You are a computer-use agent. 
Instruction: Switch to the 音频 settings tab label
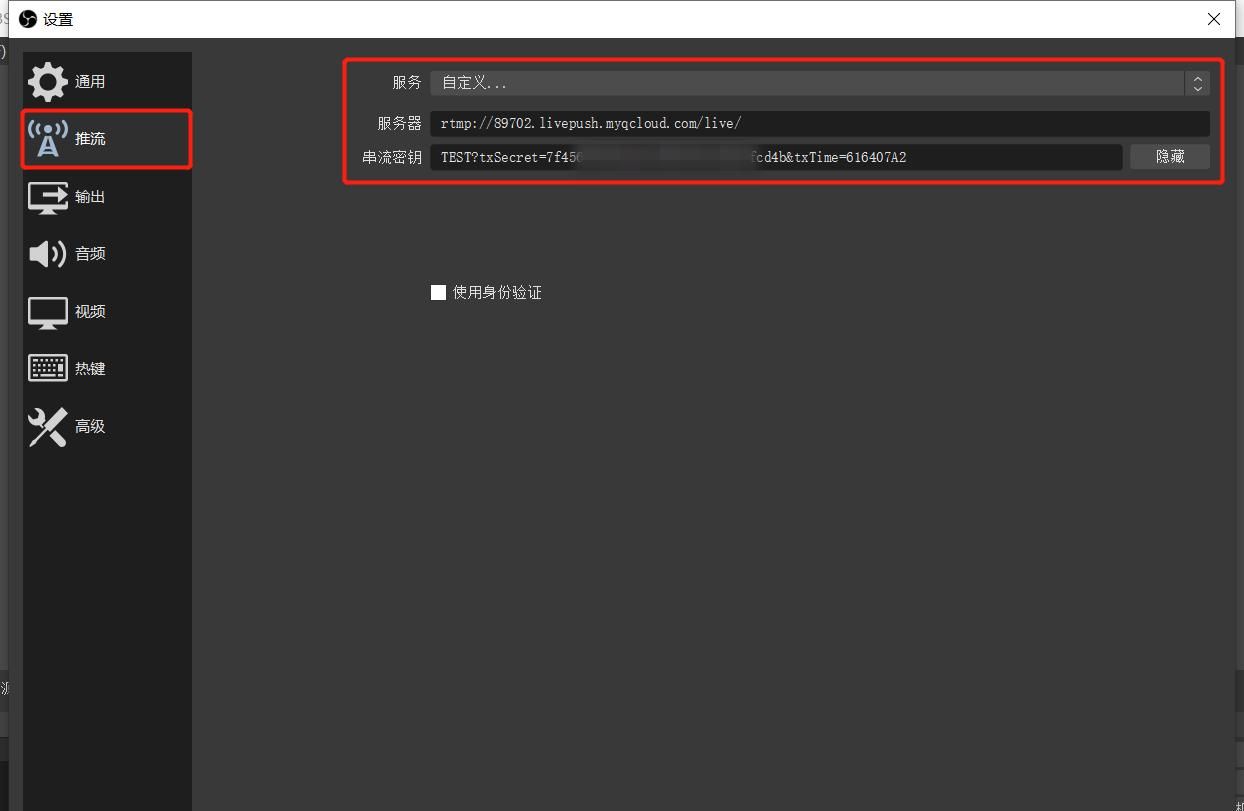click(x=90, y=254)
